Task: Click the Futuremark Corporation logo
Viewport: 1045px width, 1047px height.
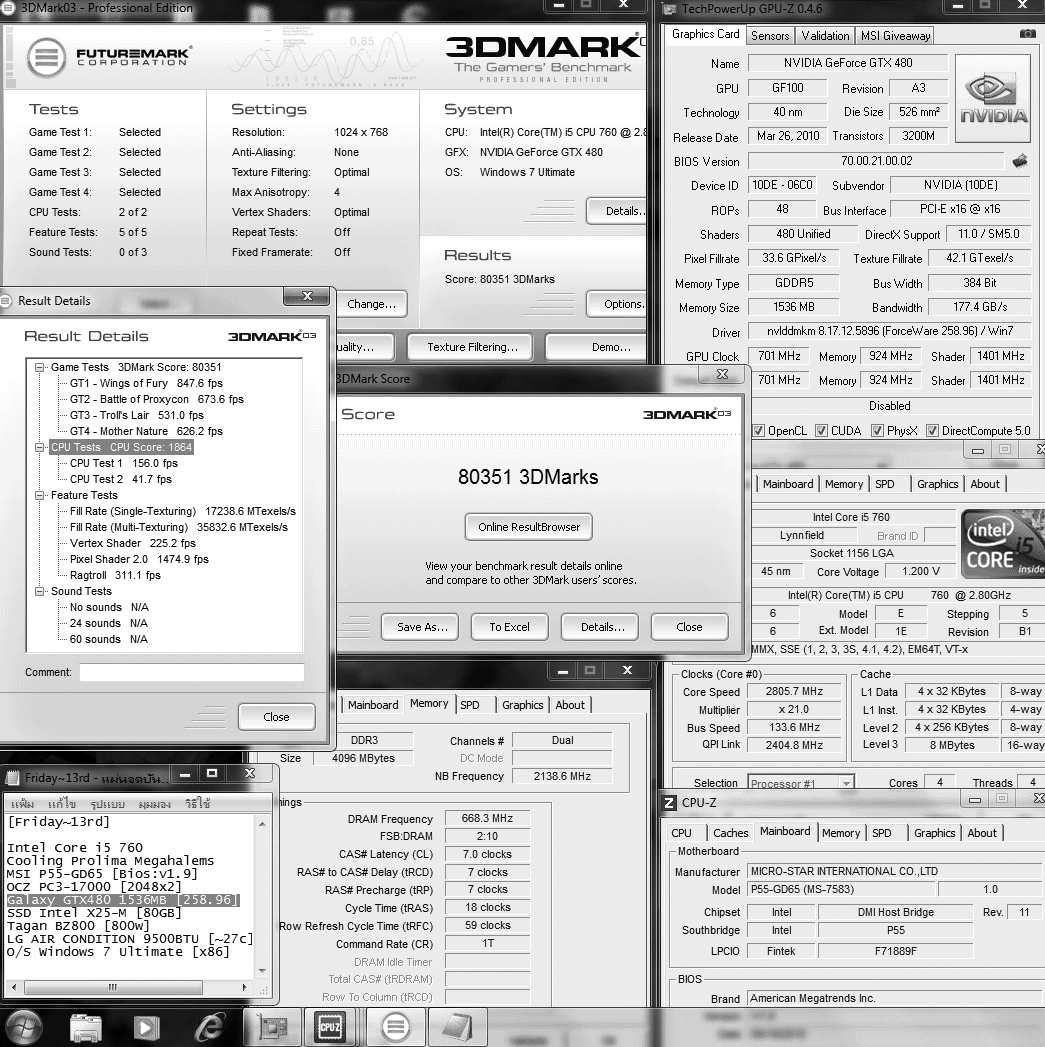Action: [110, 57]
